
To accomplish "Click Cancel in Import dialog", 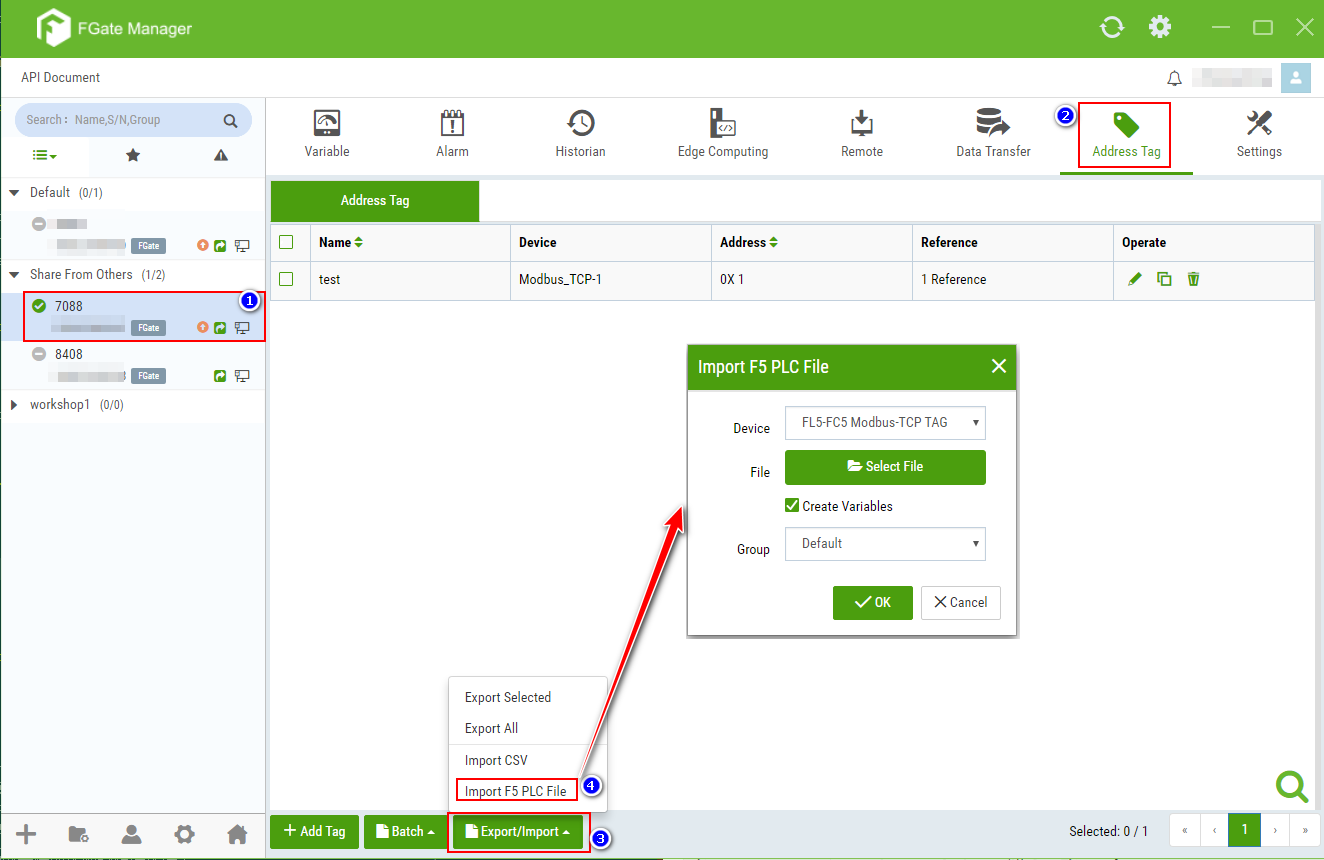I will pyautogui.click(x=961, y=602).
